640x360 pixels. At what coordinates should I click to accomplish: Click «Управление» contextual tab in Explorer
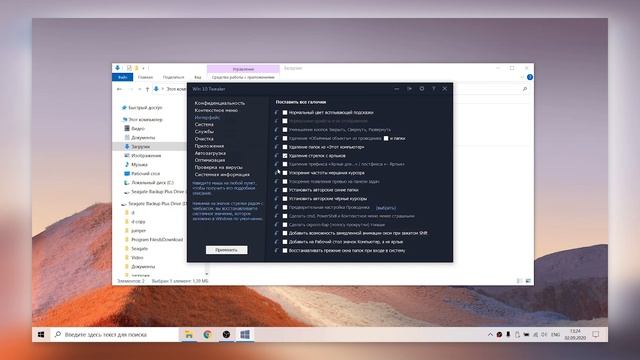point(243,69)
